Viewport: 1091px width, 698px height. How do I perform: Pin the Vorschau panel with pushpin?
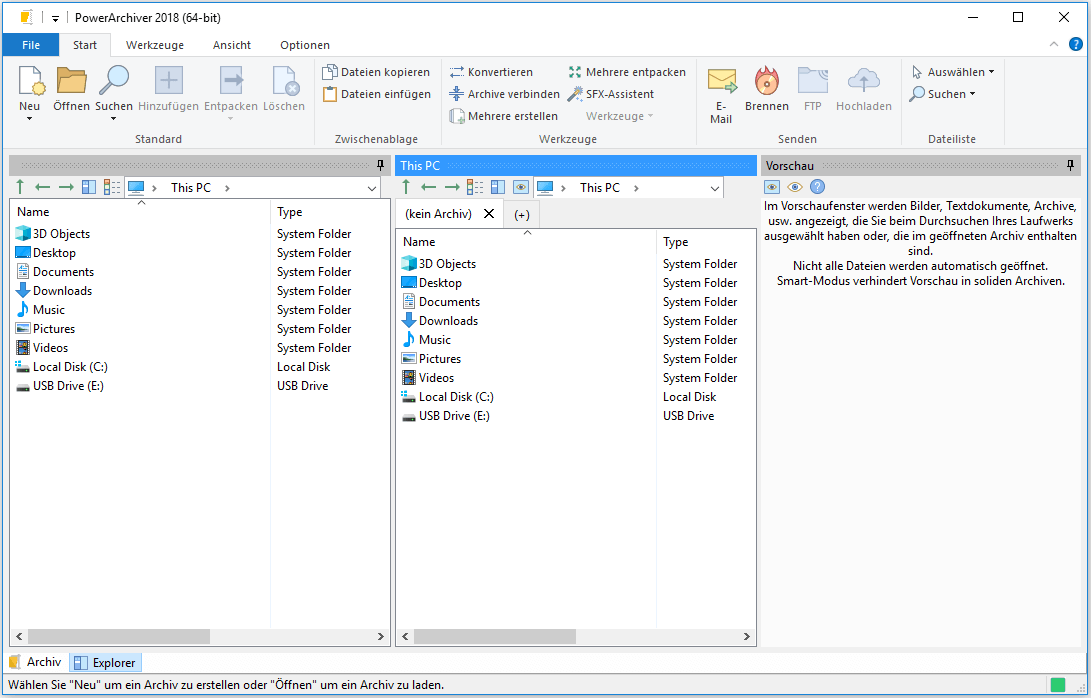(1071, 165)
